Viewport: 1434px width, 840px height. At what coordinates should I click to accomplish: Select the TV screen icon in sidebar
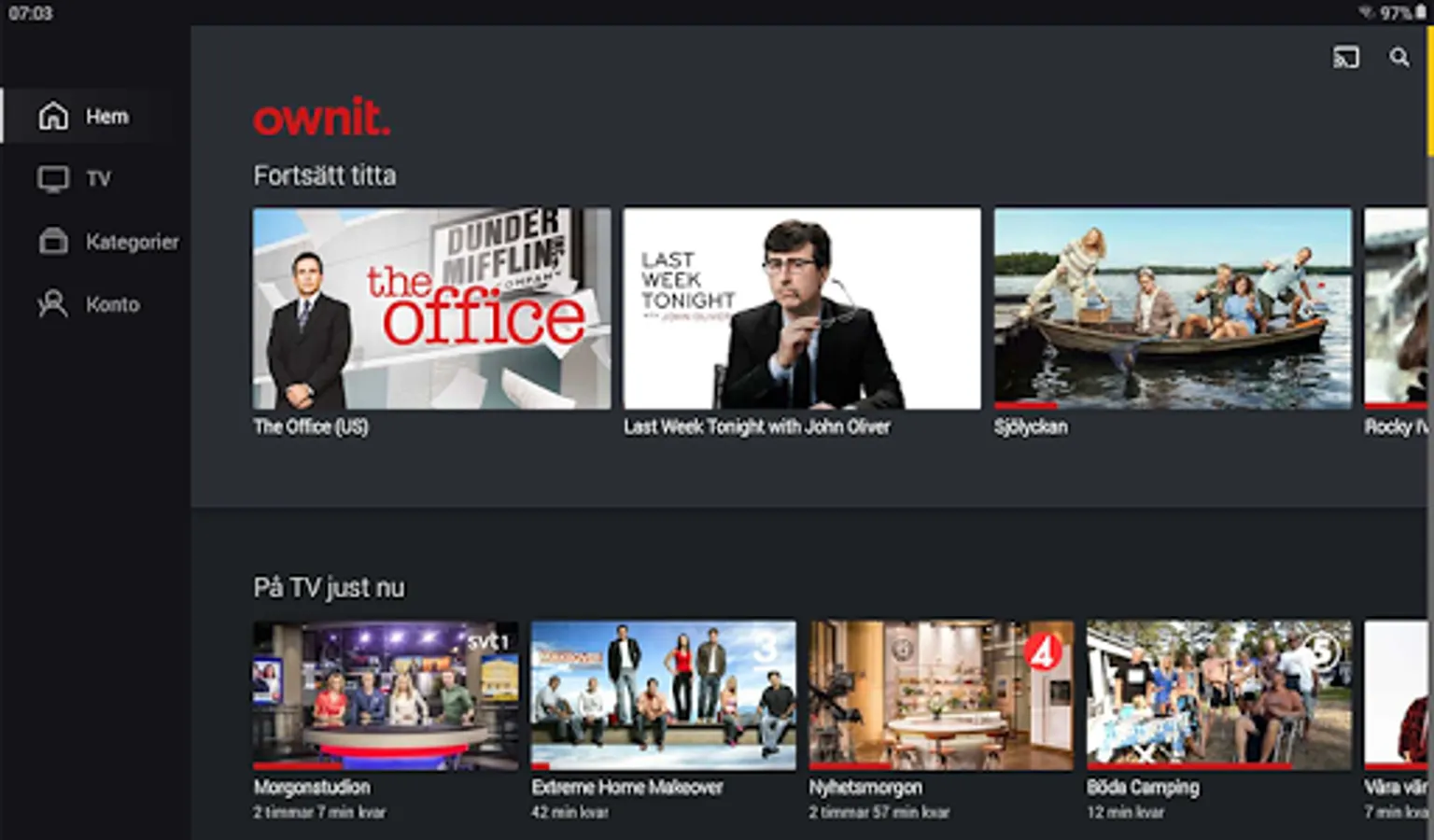coord(53,178)
